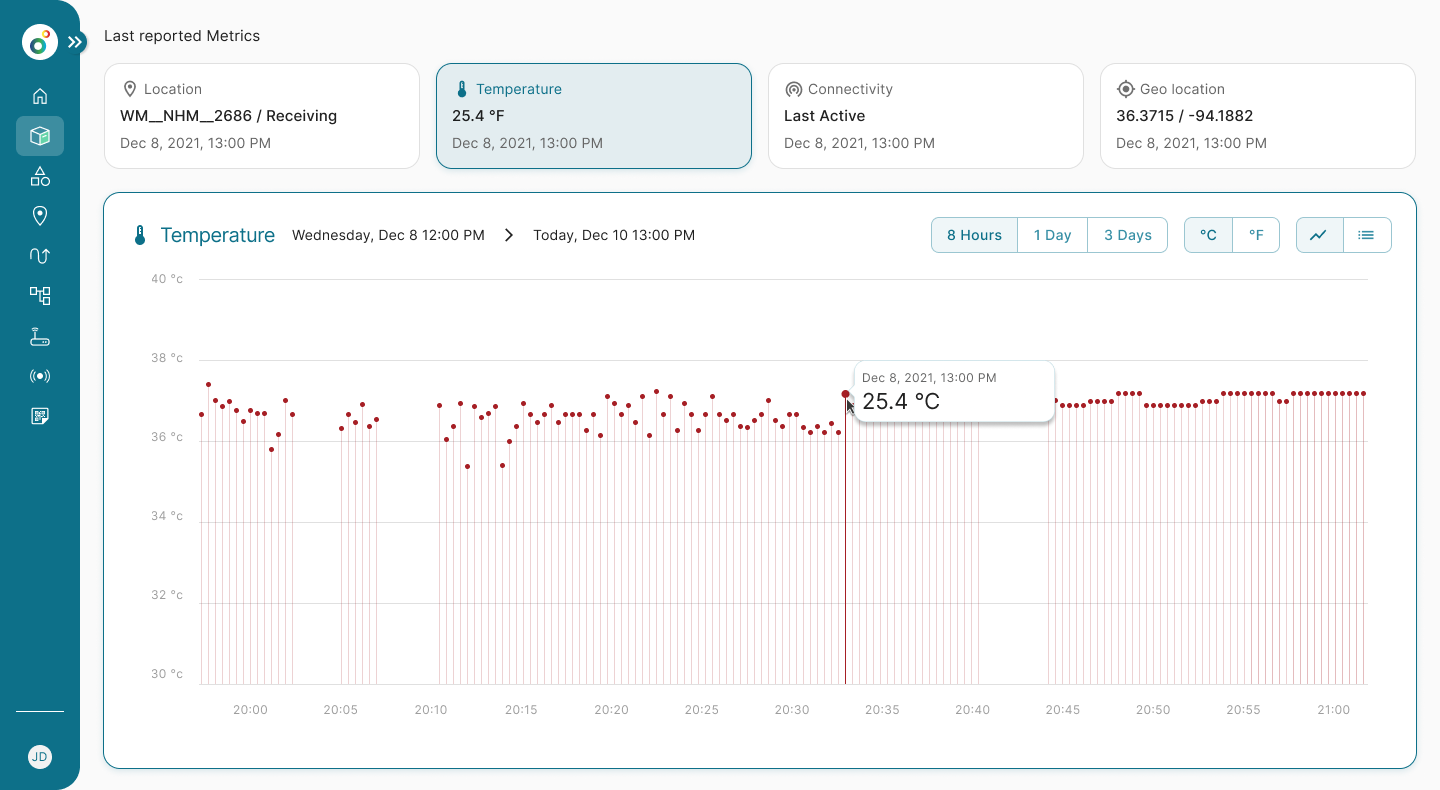
Task: Click the '20:00' time axis label
Action: click(250, 710)
